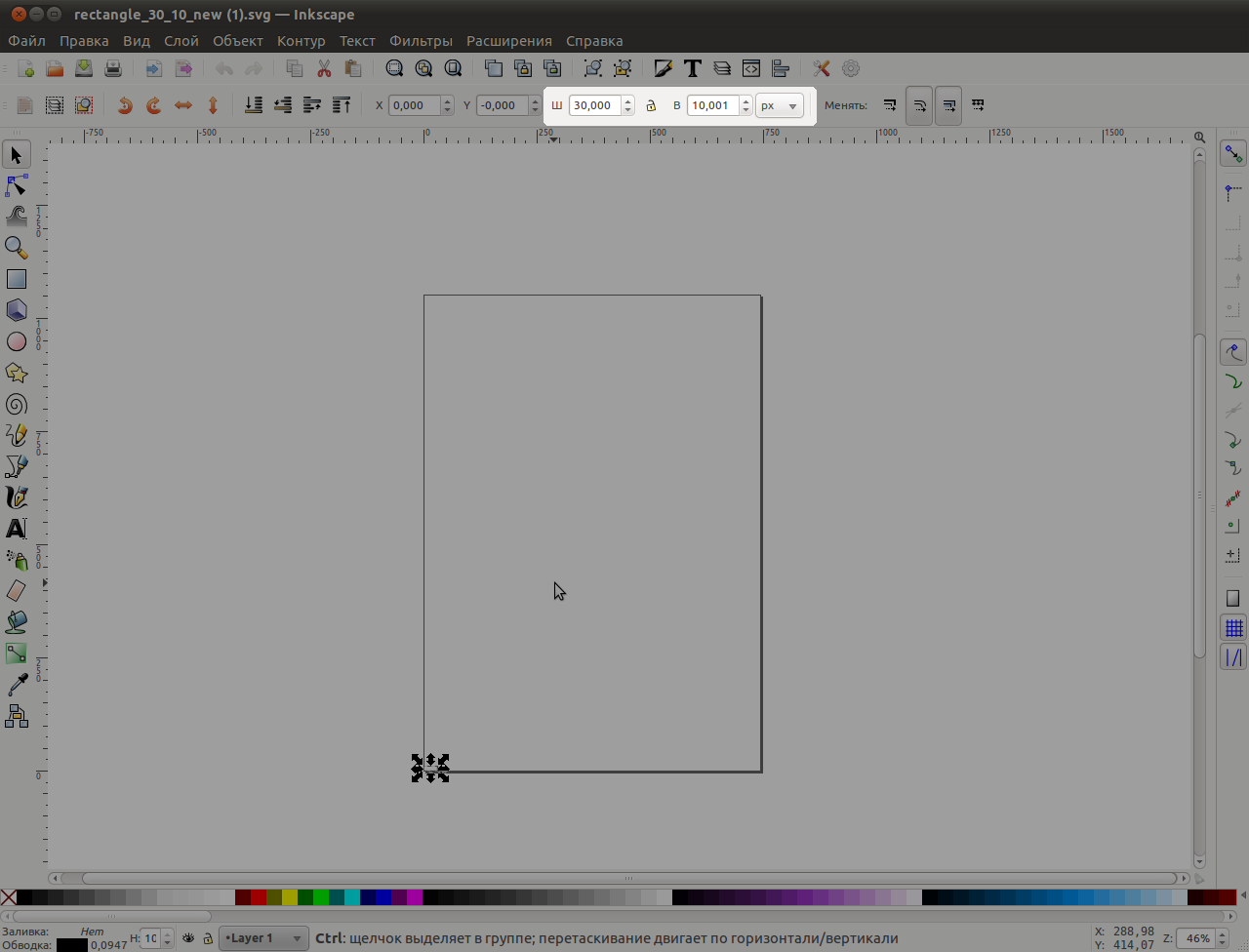Click the opacity (Н) stepper arrows
The image size is (1249, 952).
click(167, 938)
